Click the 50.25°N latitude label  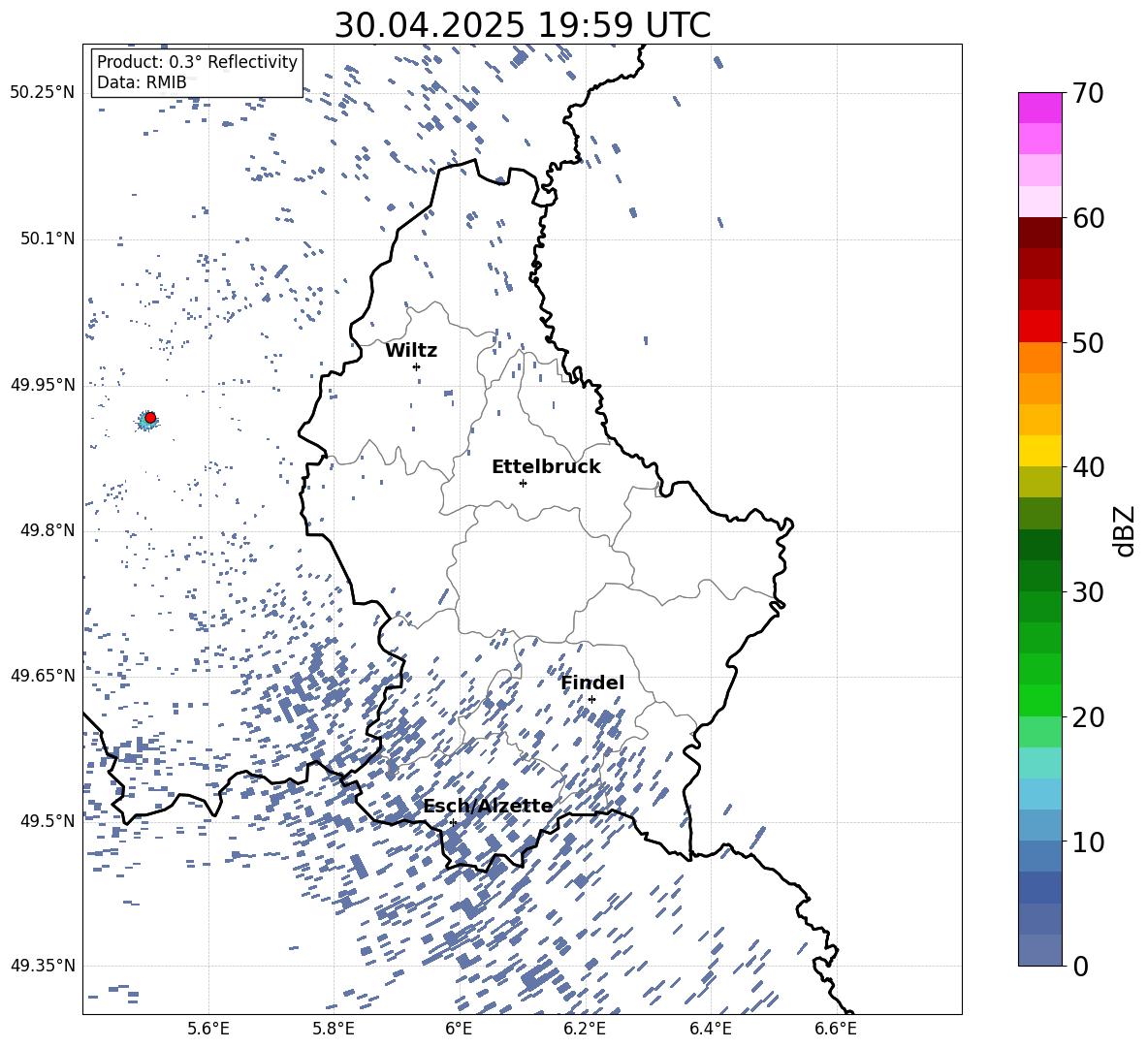click(x=43, y=93)
